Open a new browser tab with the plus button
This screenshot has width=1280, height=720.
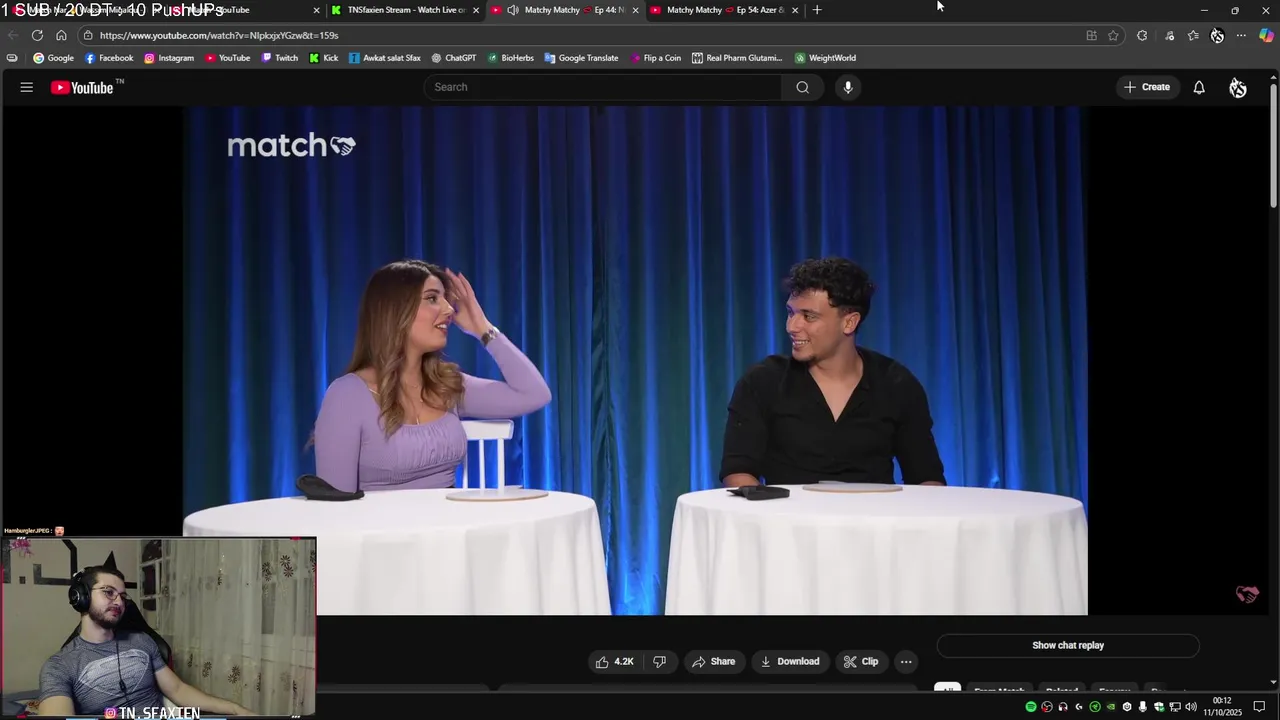pos(817,10)
